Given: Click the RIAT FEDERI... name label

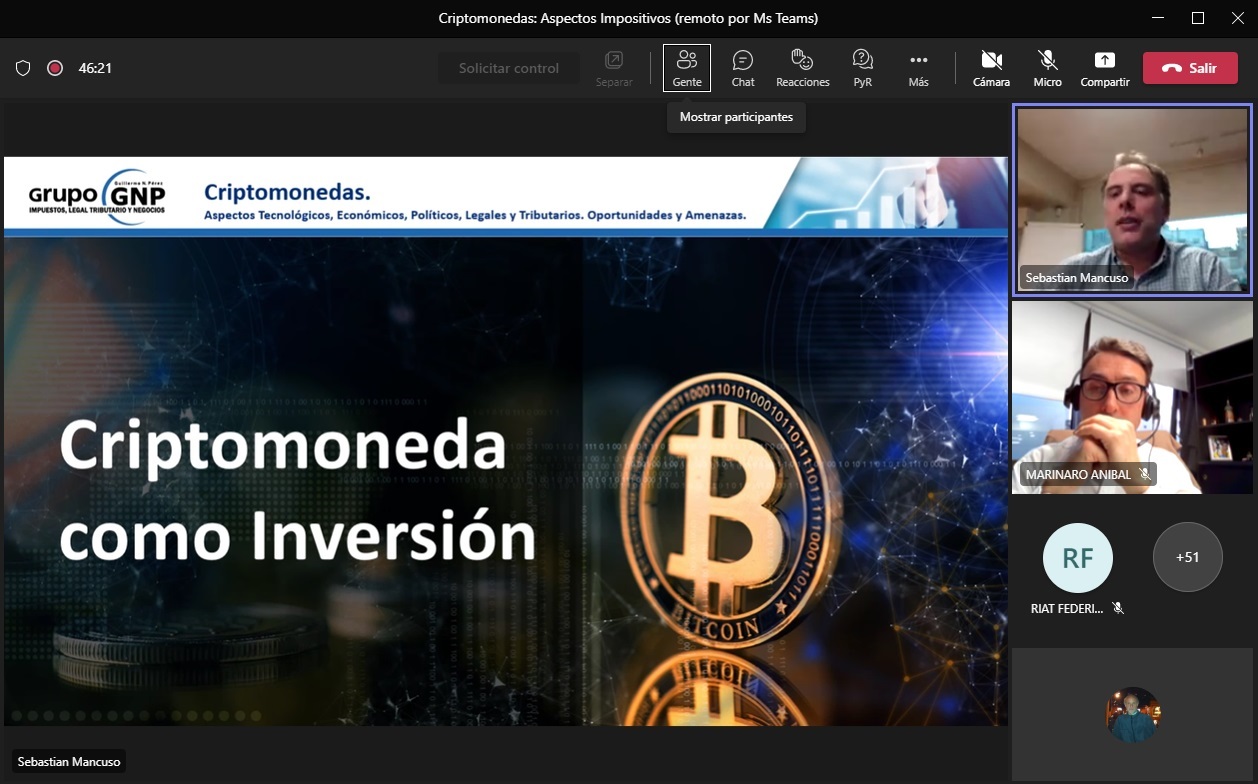Looking at the screenshot, I should (x=1067, y=608).
